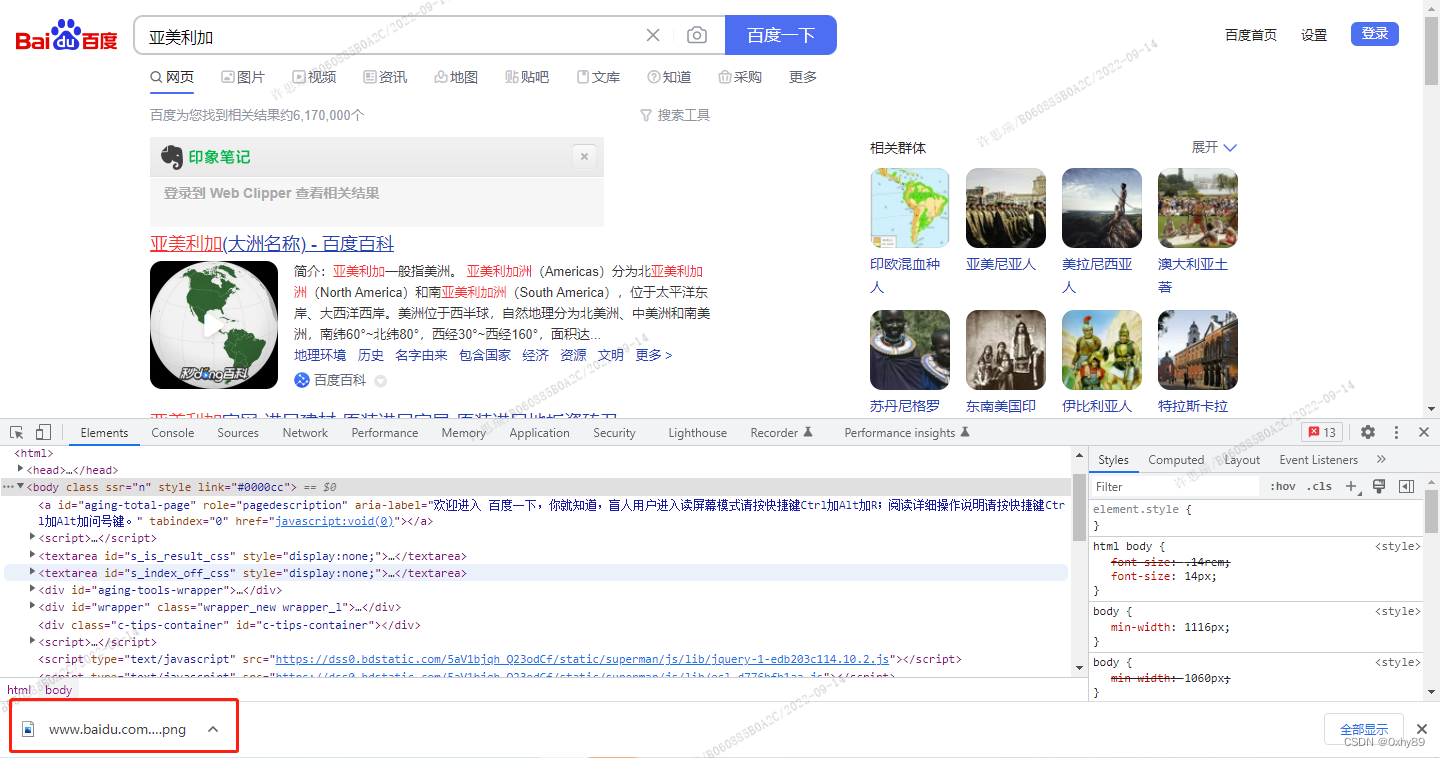Expand the s_is_result_css textarea node
This screenshot has width=1440, height=758.
[x=33, y=555]
